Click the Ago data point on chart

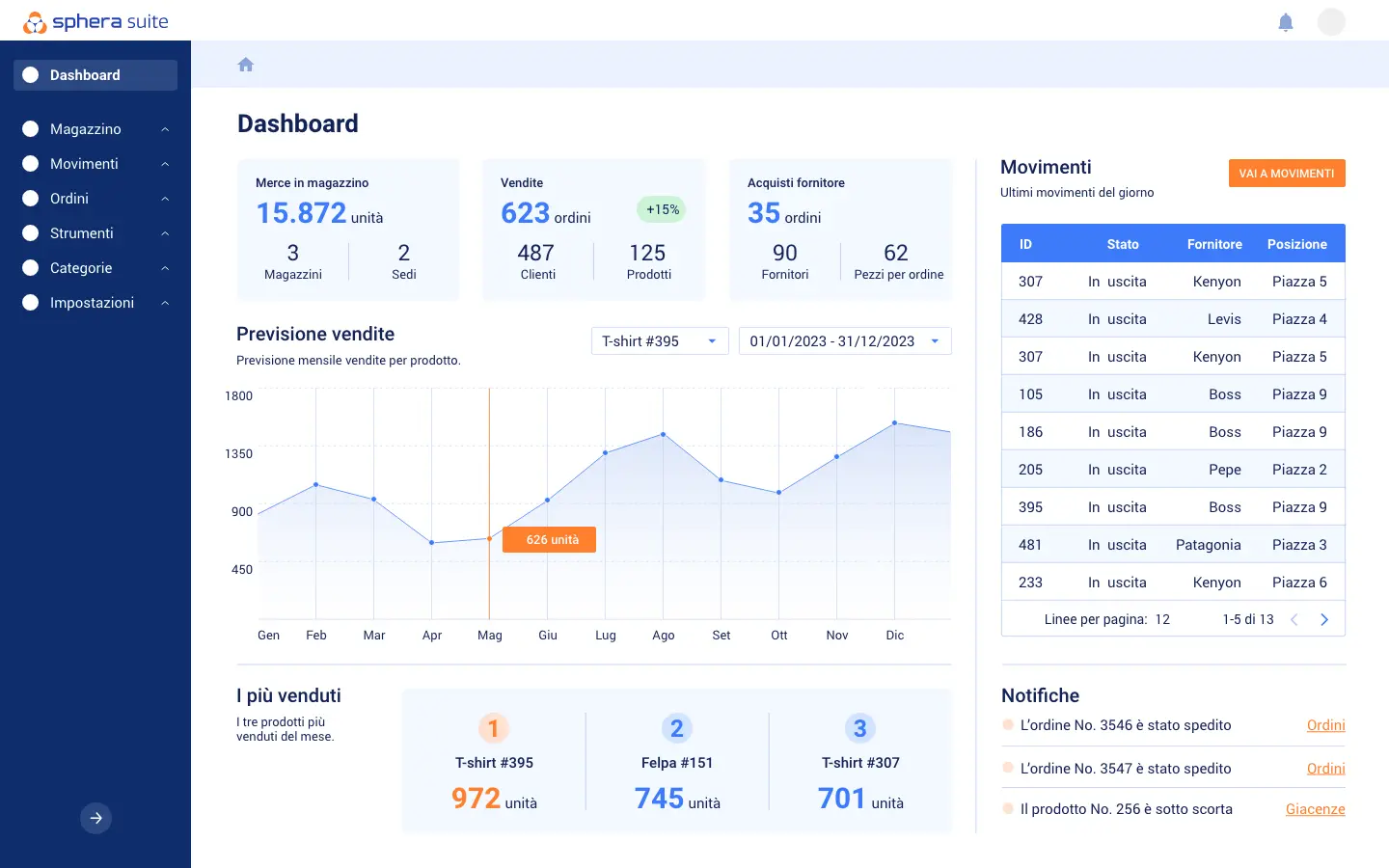664,434
